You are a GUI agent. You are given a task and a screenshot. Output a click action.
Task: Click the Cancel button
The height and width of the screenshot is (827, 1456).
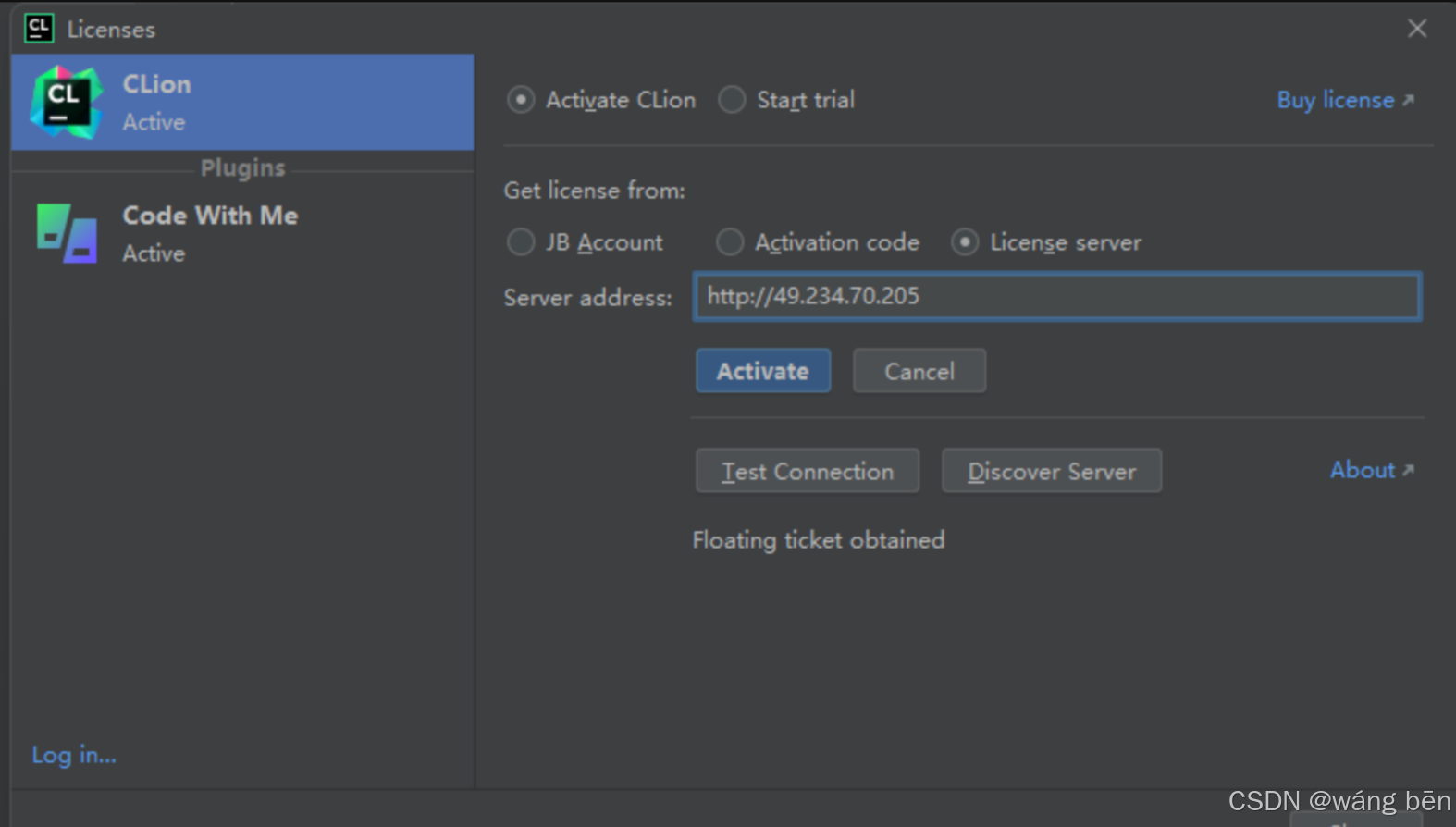[x=919, y=371]
